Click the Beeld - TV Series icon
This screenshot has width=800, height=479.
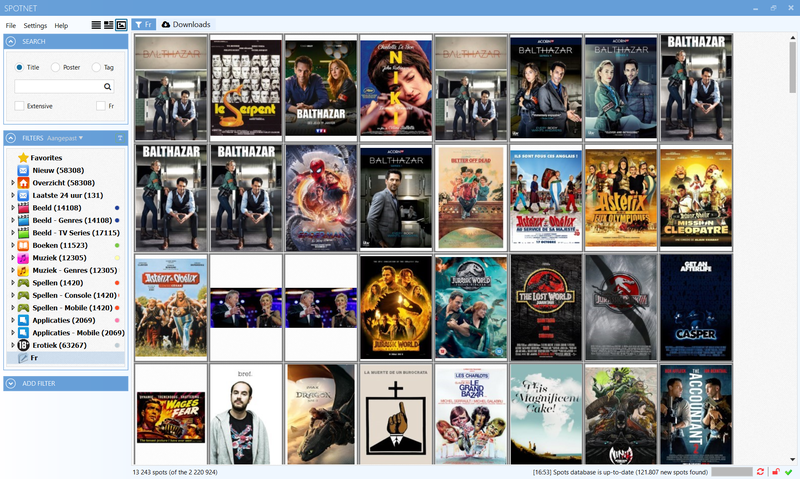pos(23,233)
